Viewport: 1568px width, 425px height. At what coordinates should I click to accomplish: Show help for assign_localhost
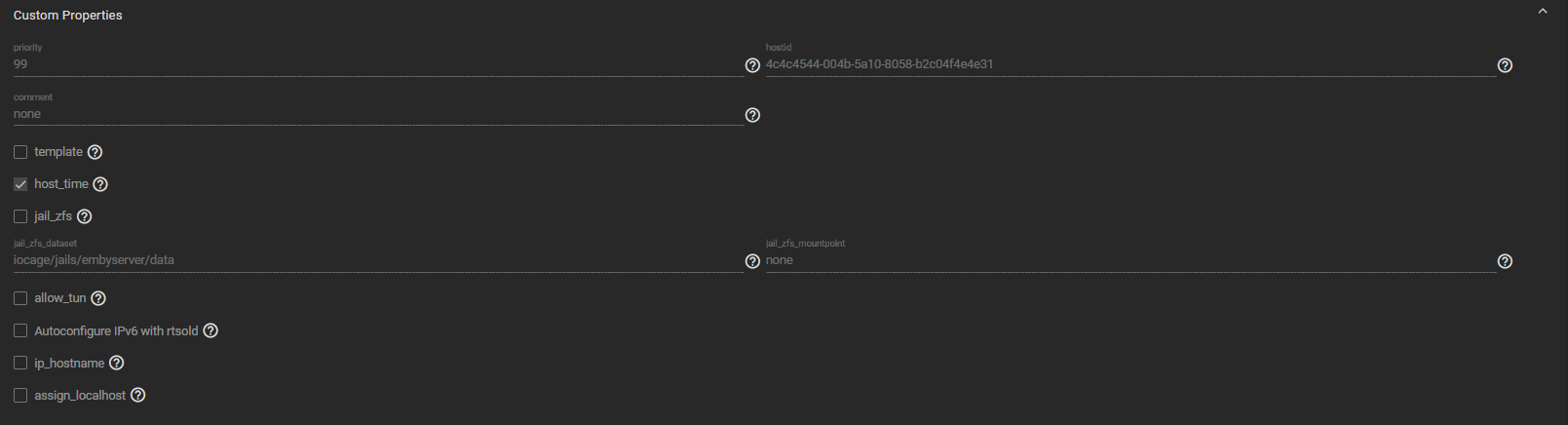[x=138, y=396]
